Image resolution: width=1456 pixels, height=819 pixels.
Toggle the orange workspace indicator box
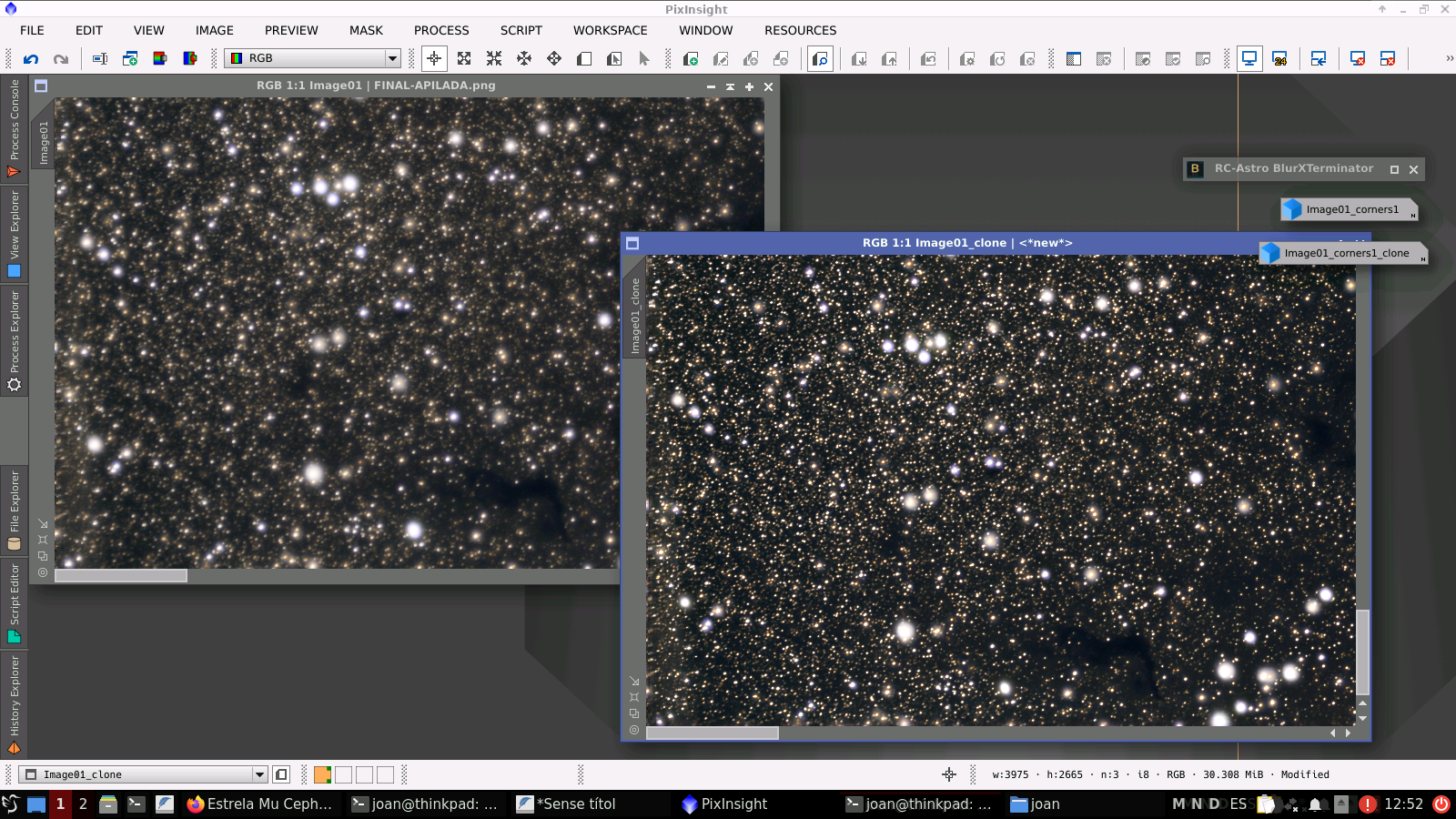322,774
